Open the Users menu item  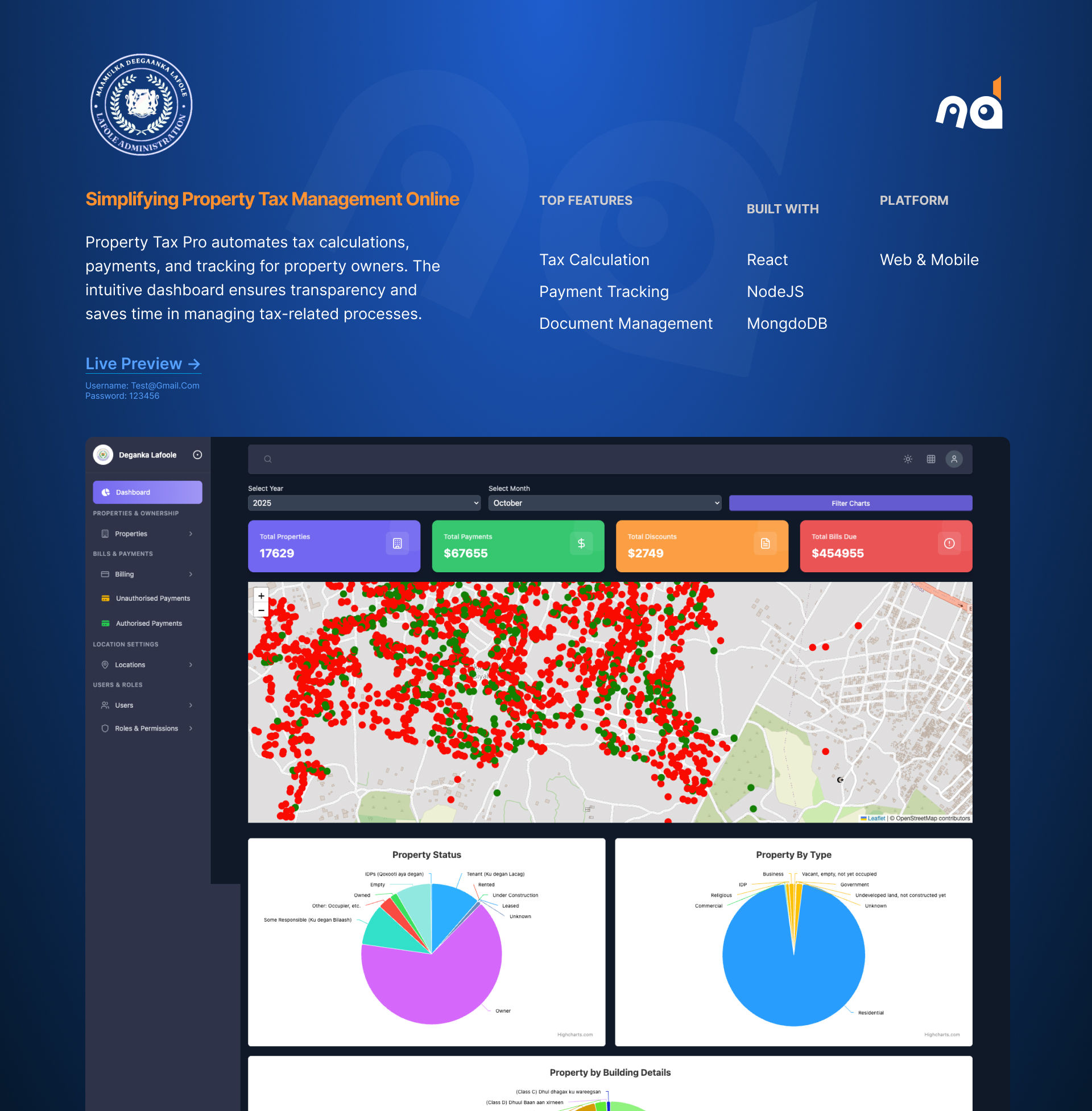(x=147, y=705)
